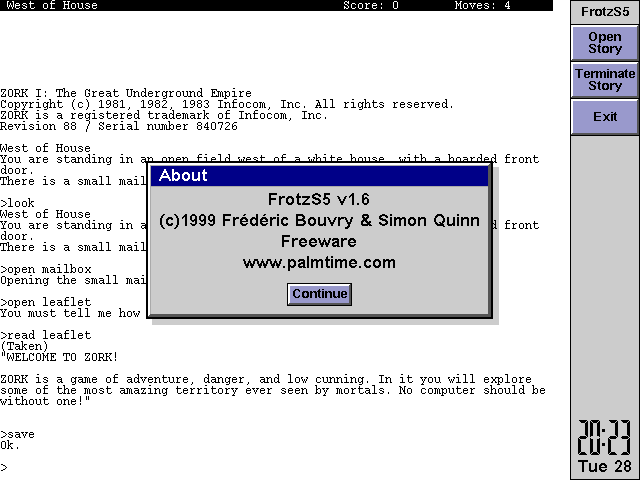Click the About dialog title bar
Viewport: 640px width, 480px height.
coord(319,176)
